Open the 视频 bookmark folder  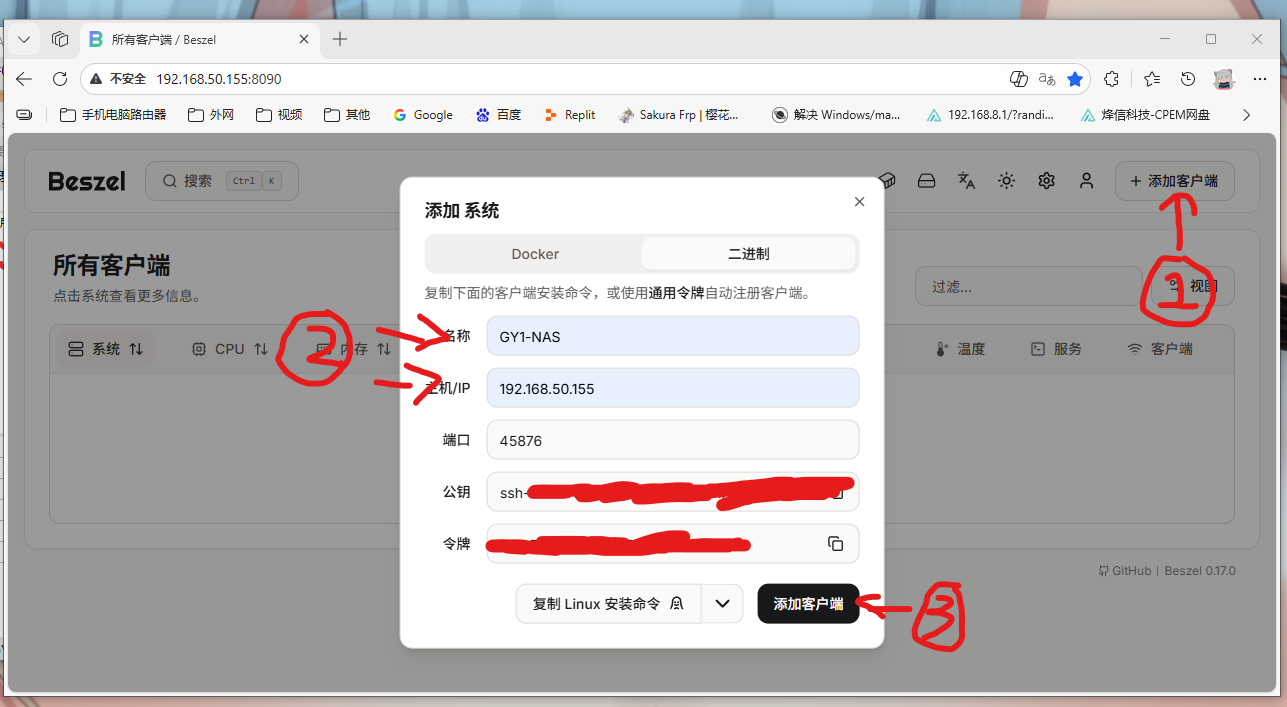(x=279, y=115)
